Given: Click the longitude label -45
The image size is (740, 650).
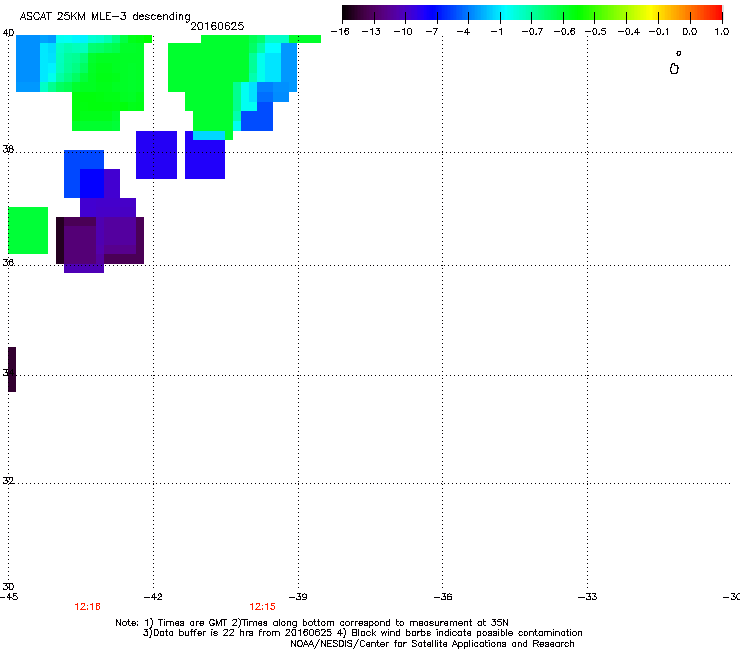Looking at the screenshot, I should click(x=9, y=597).
